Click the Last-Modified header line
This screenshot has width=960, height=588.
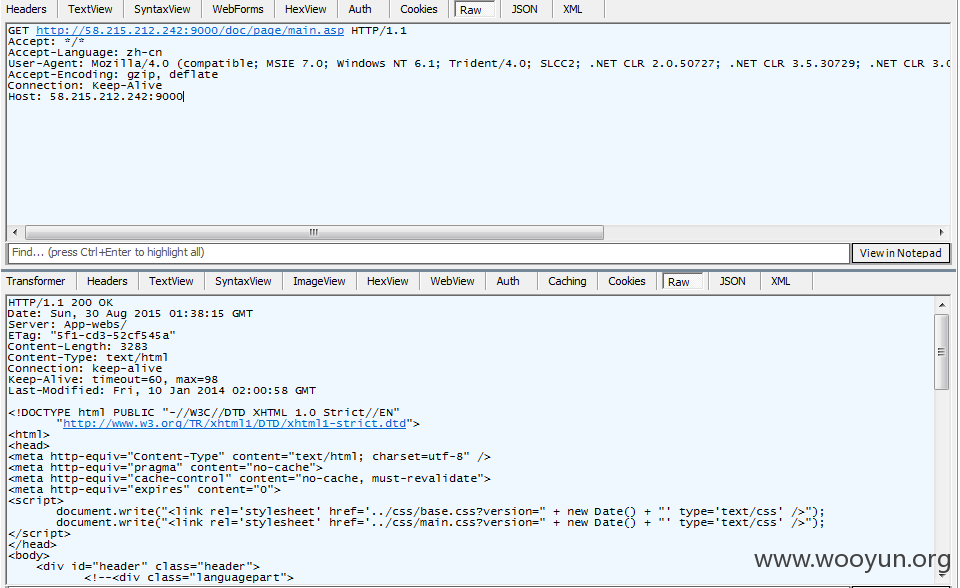coord(162,391)
